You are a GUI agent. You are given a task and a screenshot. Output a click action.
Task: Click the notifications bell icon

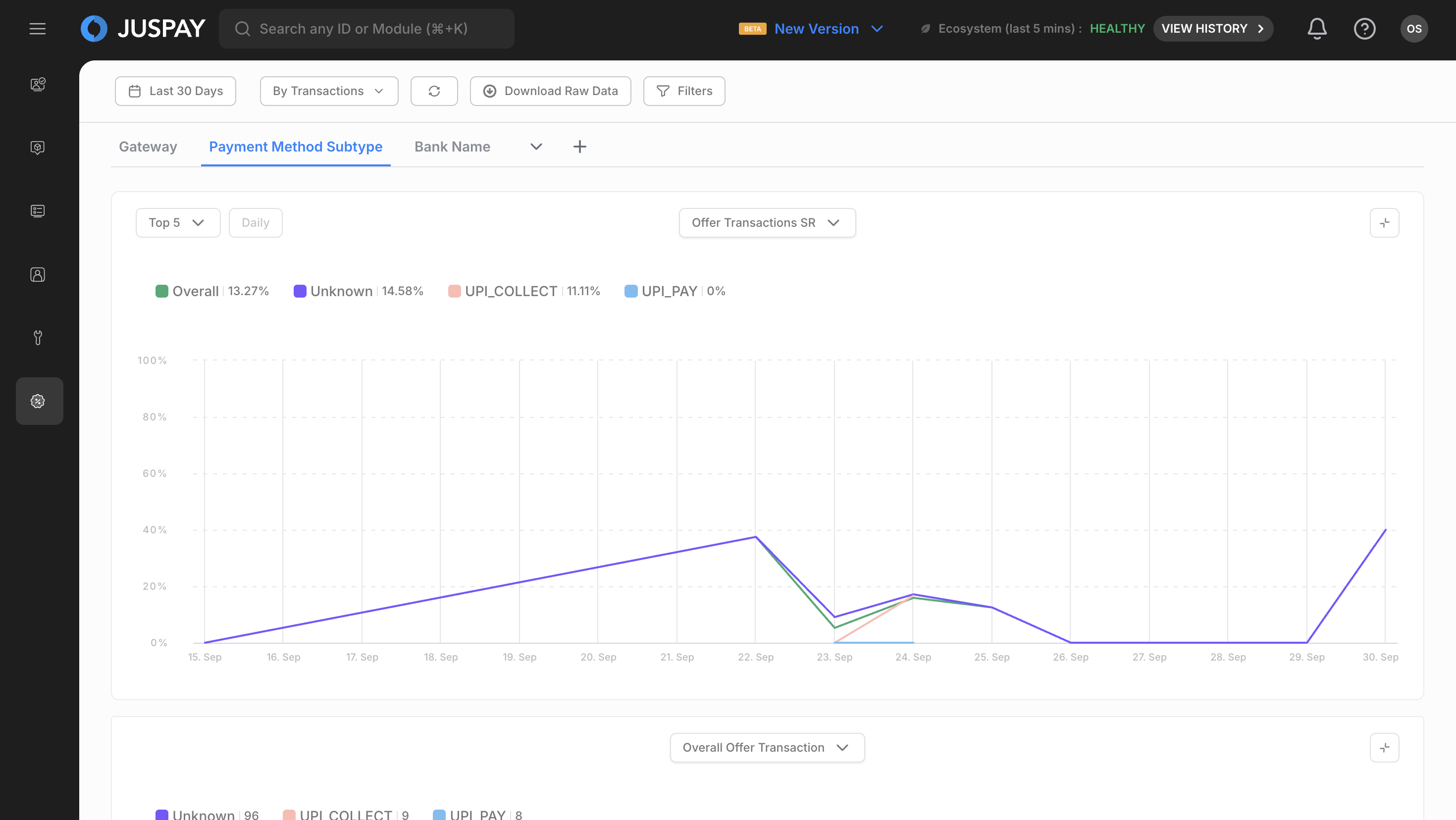click(x=1316, y=29)
